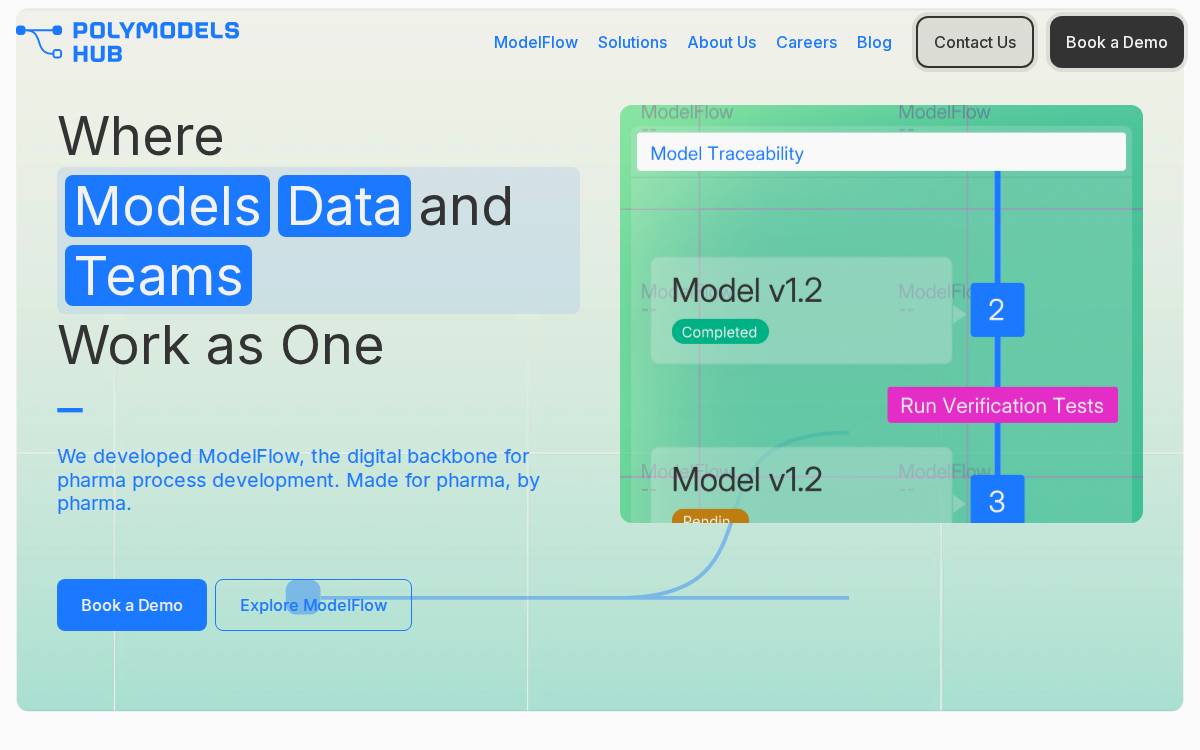Image resolution: width=1200 pixels, height=750 pixels.
Task: Select the Run Verification Tests label
Action: (1002, 405)
